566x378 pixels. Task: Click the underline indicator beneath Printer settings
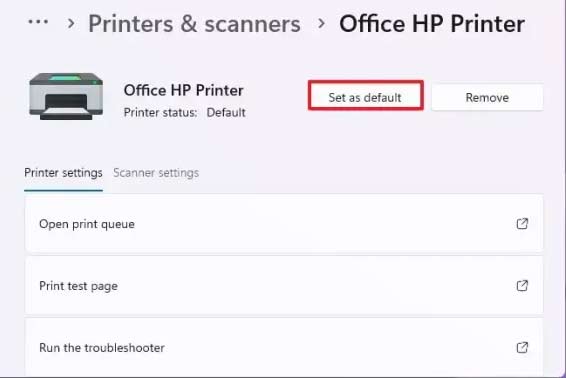pyautogui.click(x=64, y=190)
